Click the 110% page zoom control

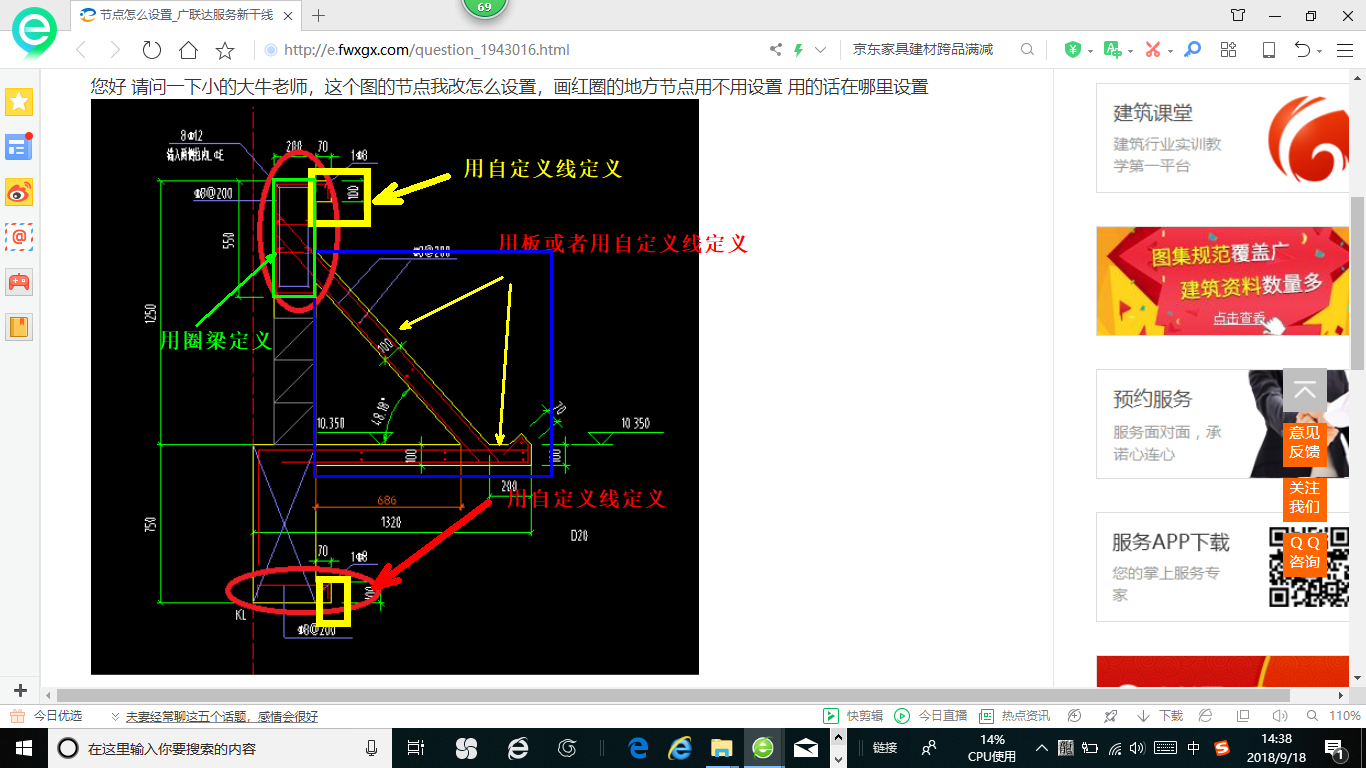1335,716
